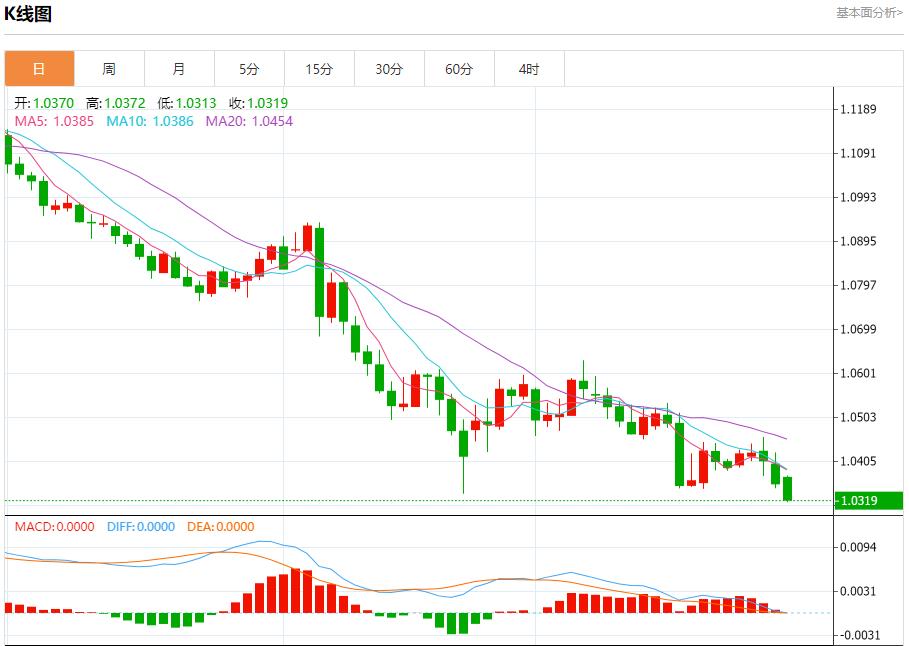Click the DIFF value label
Image resolution: width=909 pixels, height=646 pixels.
tap(139, 527)
